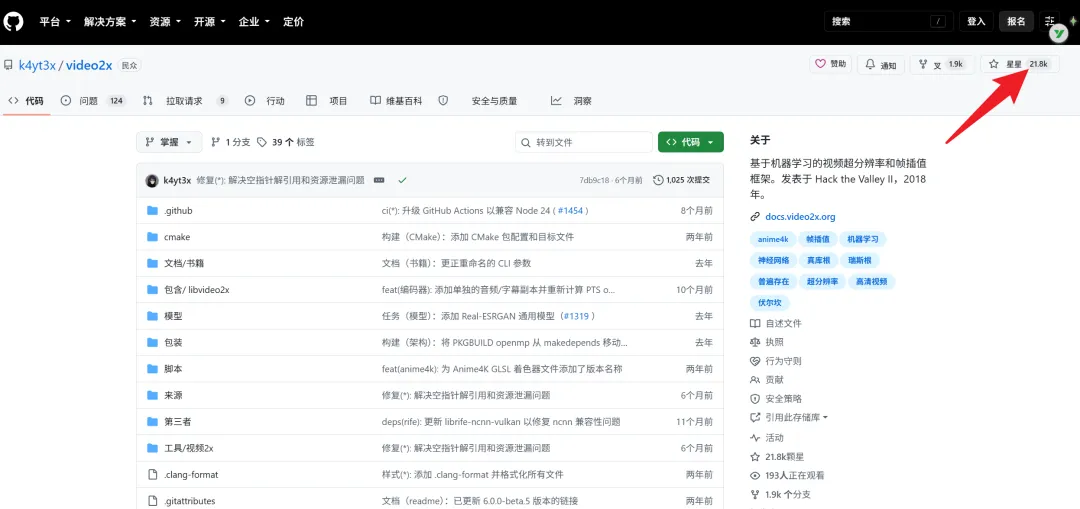1080x509 pixels.
Task: Go to the 定价 page
Action: coord(293,21)
